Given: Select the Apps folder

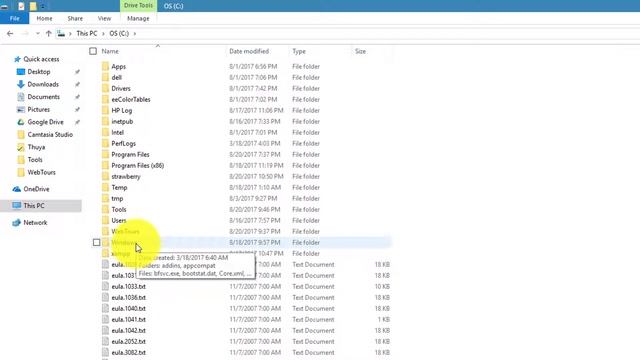Looking at the screenshot, I should pyautogui.click(x=118, y=67).
